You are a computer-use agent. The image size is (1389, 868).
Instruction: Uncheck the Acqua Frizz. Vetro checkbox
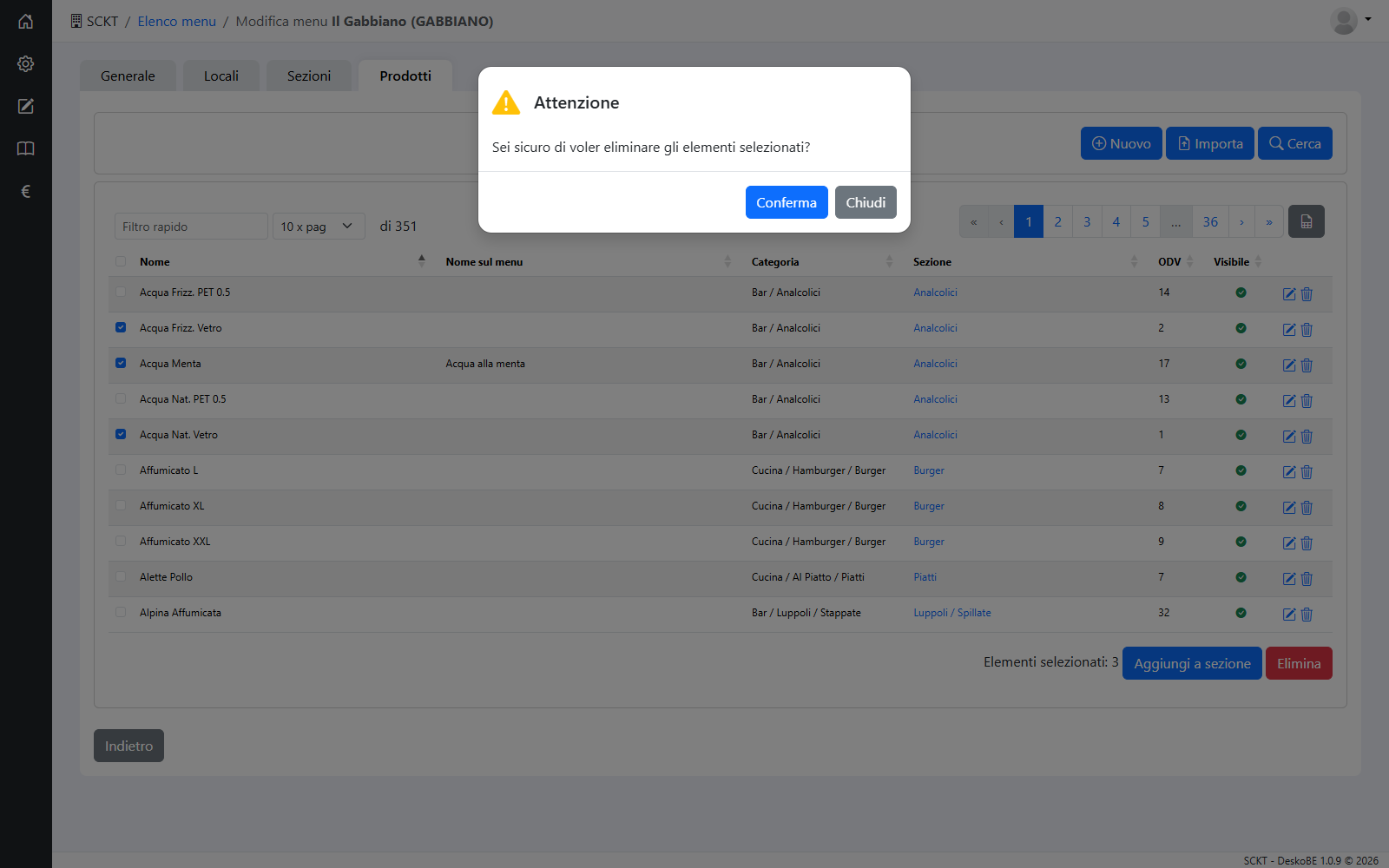click(x=121, y=328)
